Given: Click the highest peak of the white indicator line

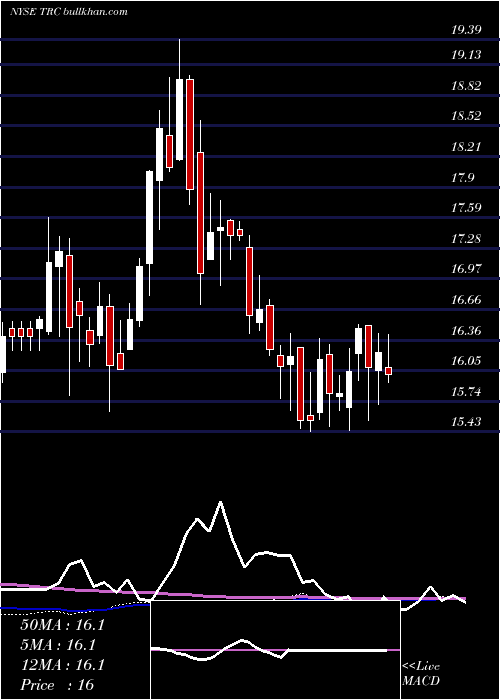Looking at the screenshot, I should coord(220,502).
